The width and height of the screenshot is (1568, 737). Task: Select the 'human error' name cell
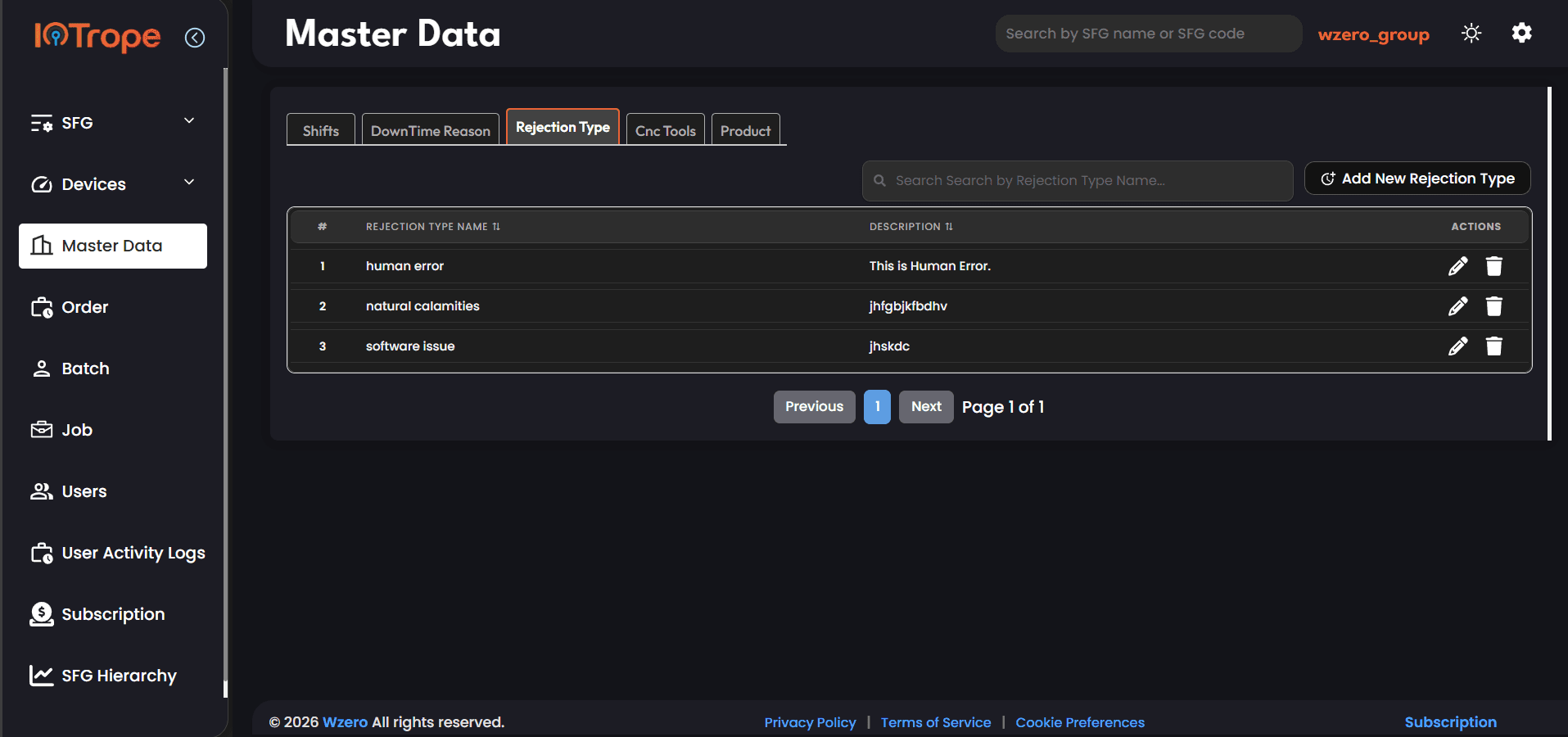(x=404, y=266)
